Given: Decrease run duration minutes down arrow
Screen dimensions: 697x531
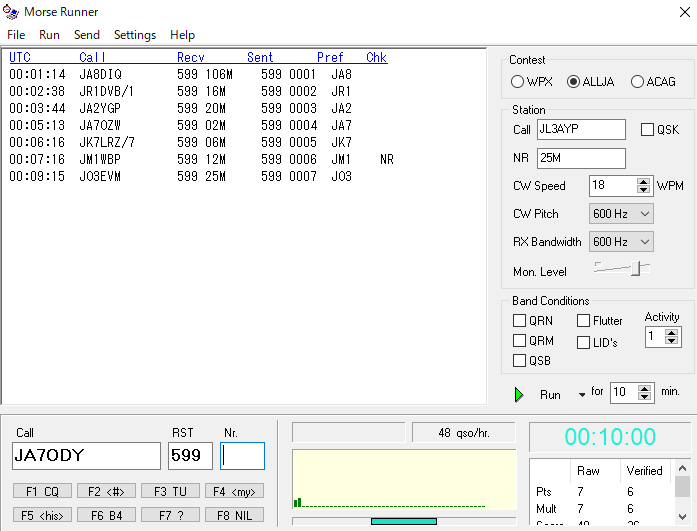Looking at the screenshot, I should (644, 397).
